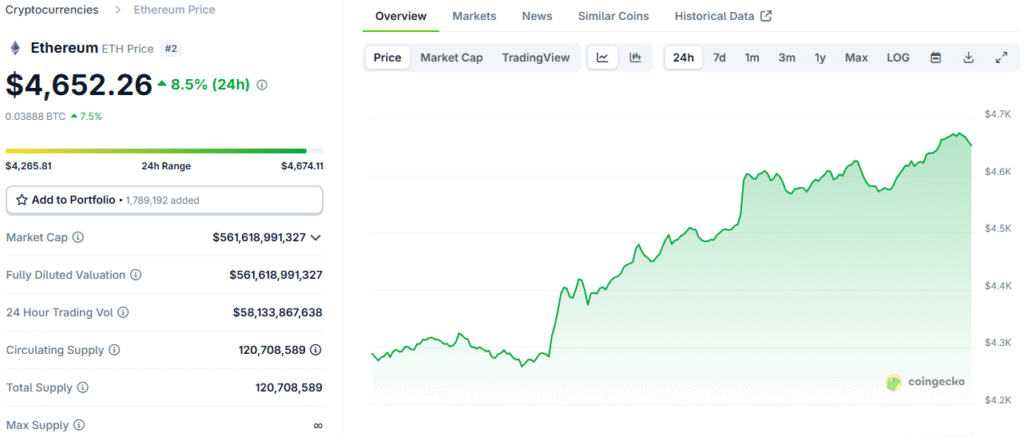Viewport: 1024px width, 437px height.
Task: Go to Cryptocurrencies breadcrumb link
Action: 52,10
